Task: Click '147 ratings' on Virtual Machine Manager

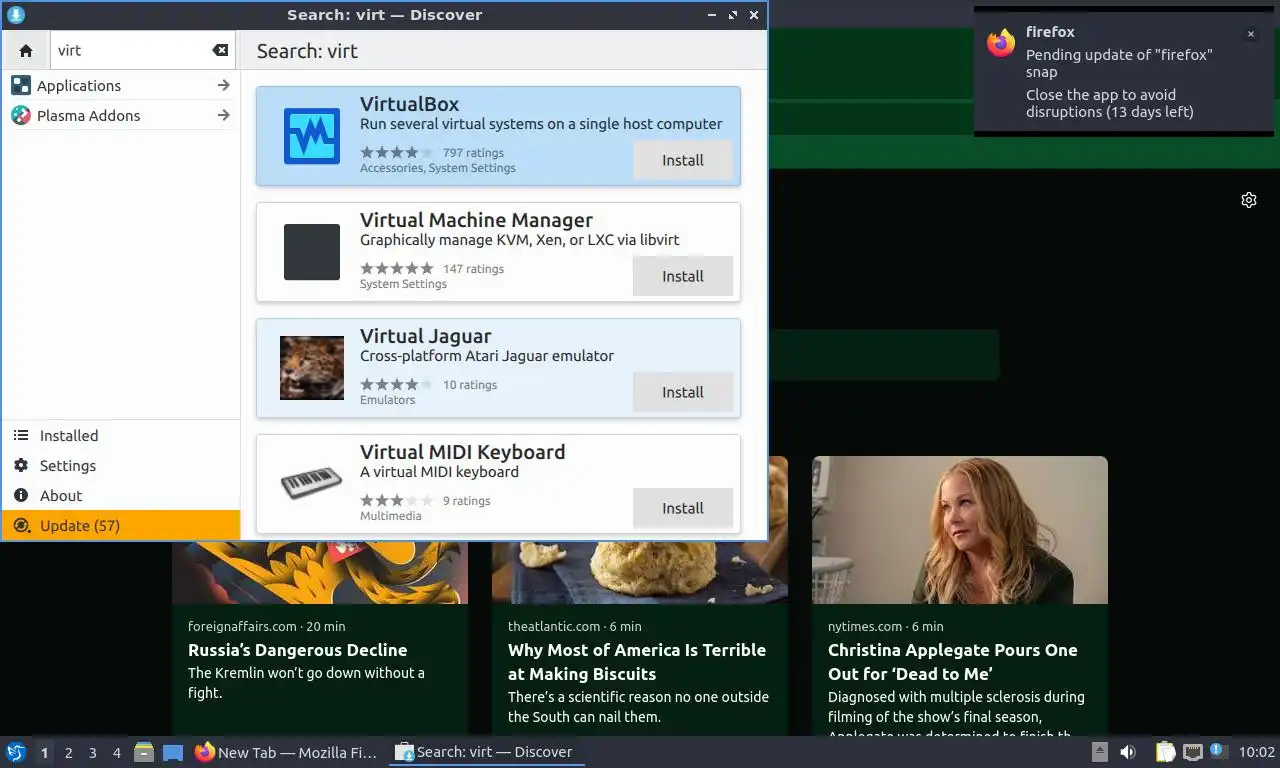Action: [x=473, y=269]
